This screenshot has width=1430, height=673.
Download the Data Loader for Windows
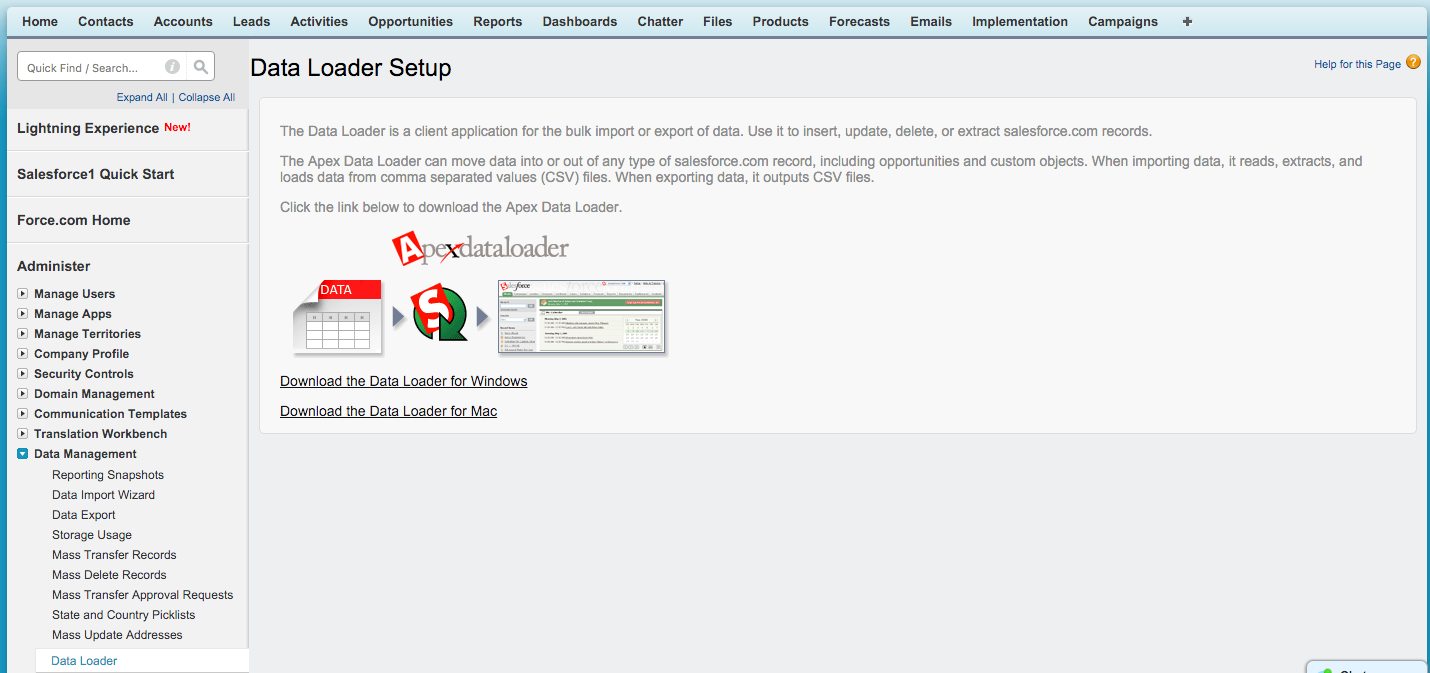(x=404, y=381)
